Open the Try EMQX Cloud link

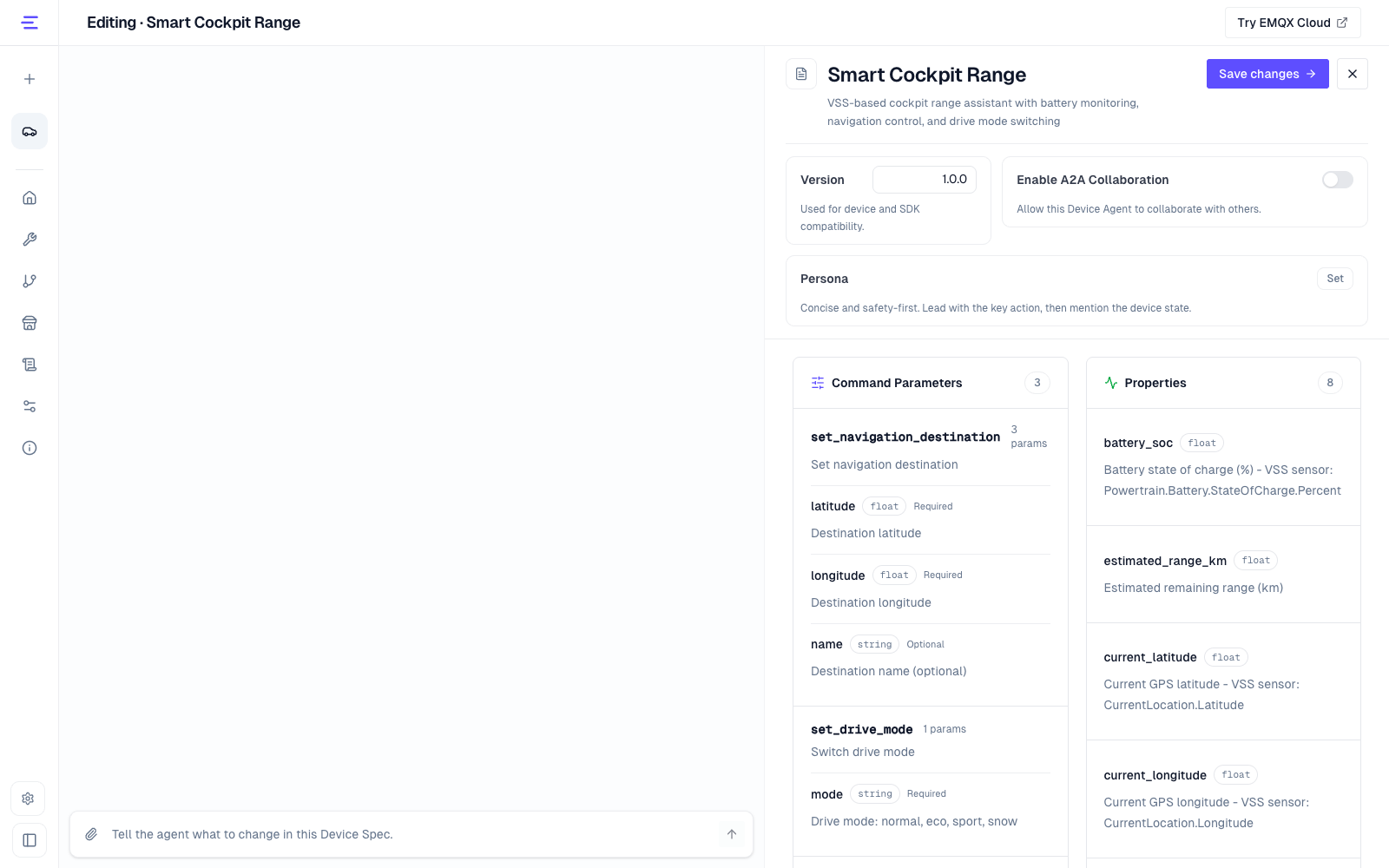click(x=1293, y=23)
